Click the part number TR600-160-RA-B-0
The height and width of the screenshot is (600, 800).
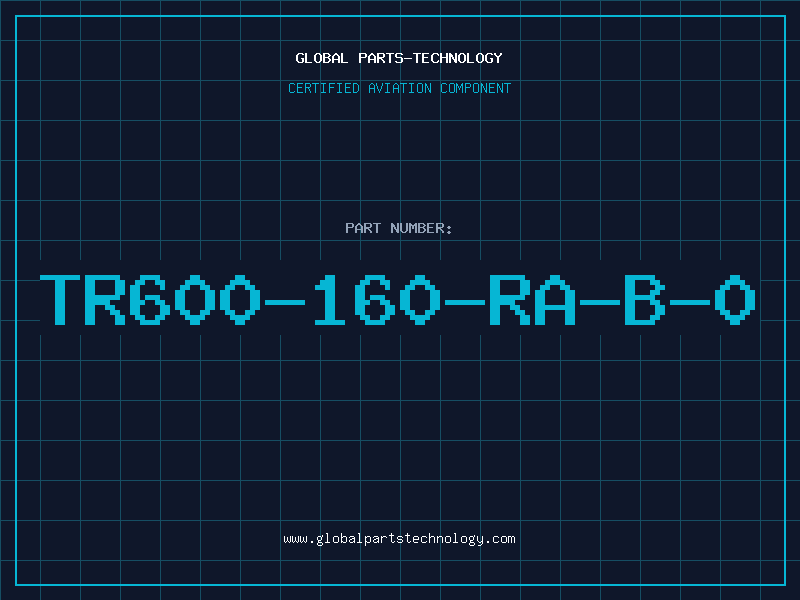coord(398,299)
